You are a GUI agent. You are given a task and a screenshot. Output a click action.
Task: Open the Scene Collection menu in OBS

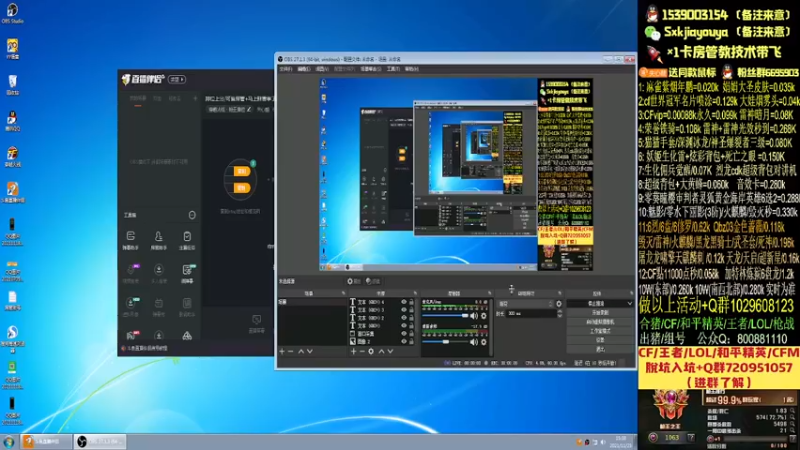[370, 69]
